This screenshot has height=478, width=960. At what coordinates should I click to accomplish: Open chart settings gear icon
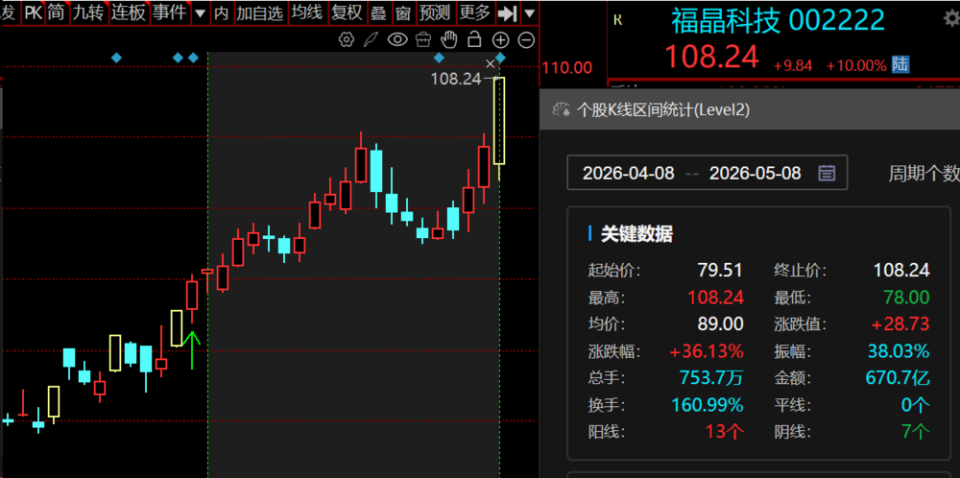[347, 40]
